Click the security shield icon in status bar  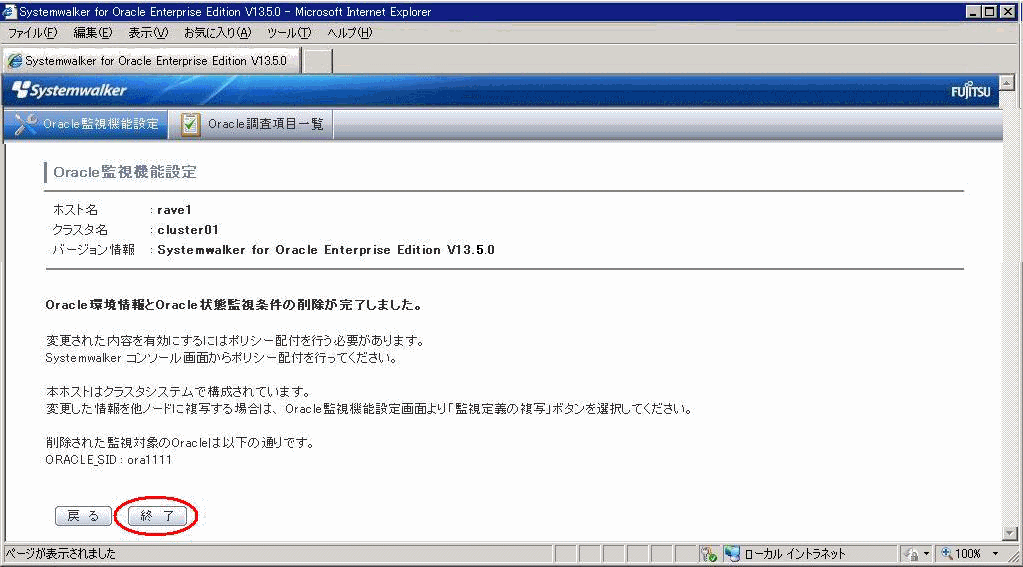(709, 554)
